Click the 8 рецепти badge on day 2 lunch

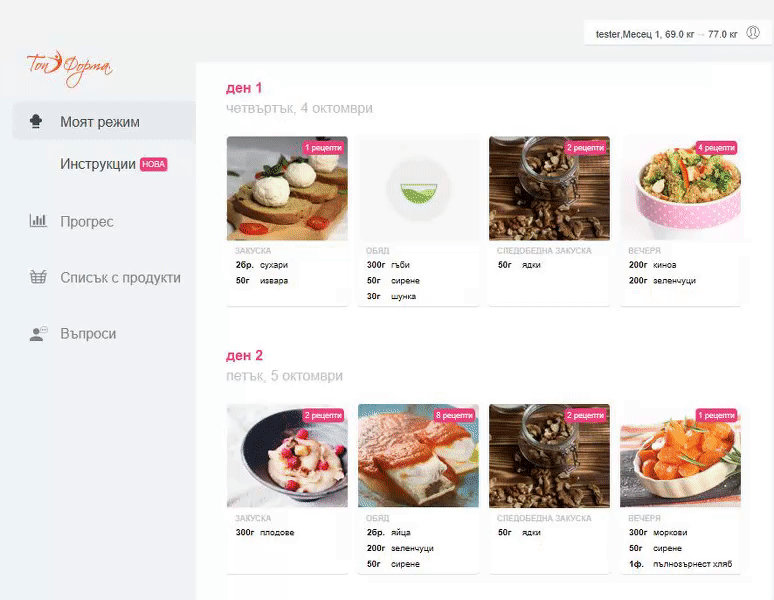[454, 415]
